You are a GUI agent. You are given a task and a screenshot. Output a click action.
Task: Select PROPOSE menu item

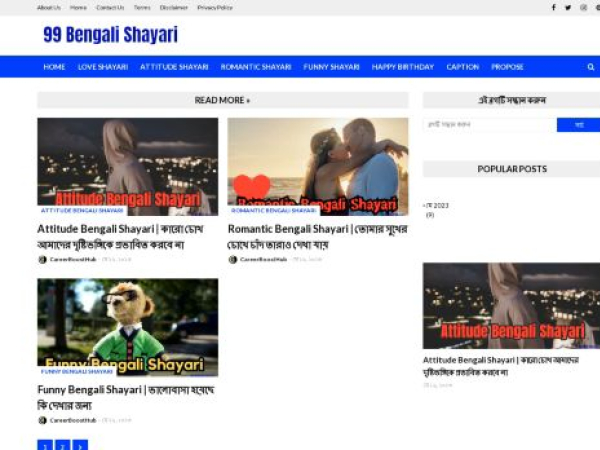(507, 67)
